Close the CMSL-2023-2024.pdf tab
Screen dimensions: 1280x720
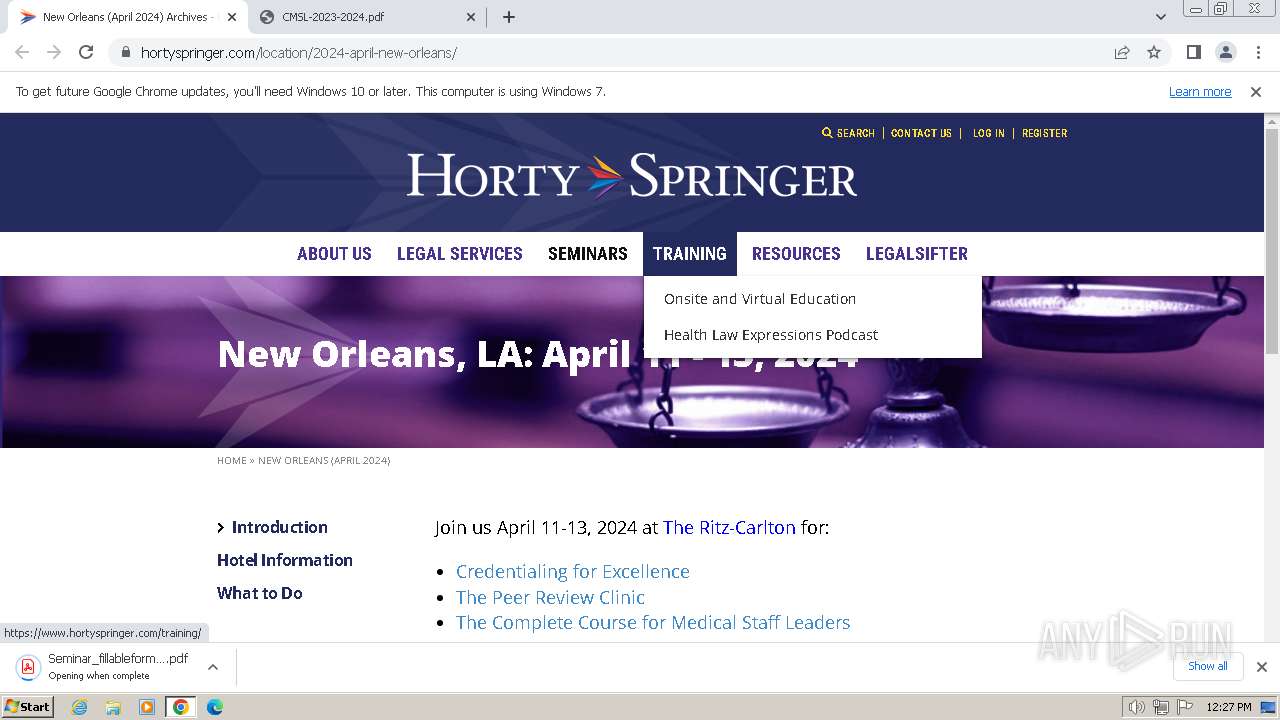(472, 17)
